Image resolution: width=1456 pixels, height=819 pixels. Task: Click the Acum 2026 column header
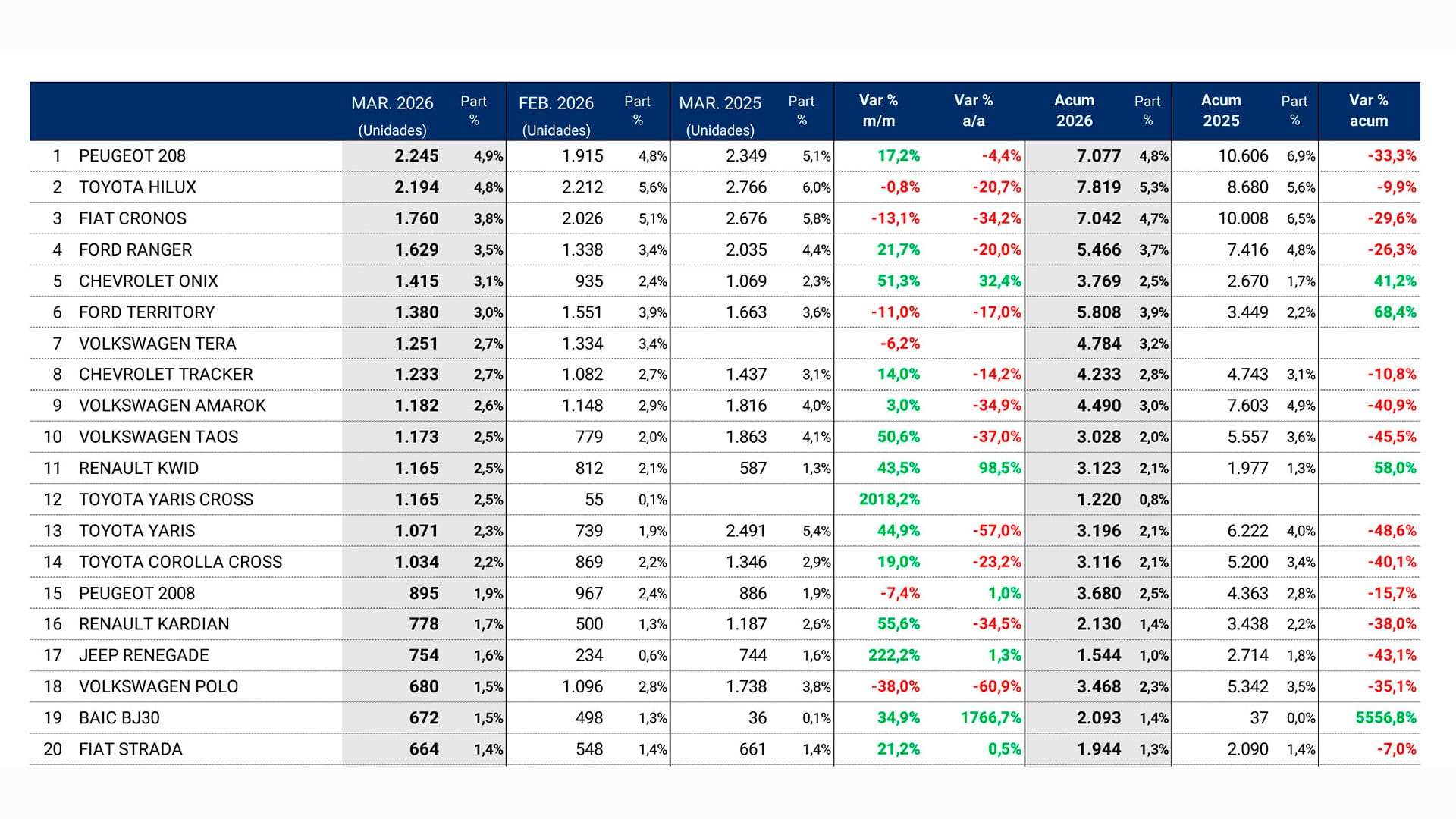pos(1074,111)
